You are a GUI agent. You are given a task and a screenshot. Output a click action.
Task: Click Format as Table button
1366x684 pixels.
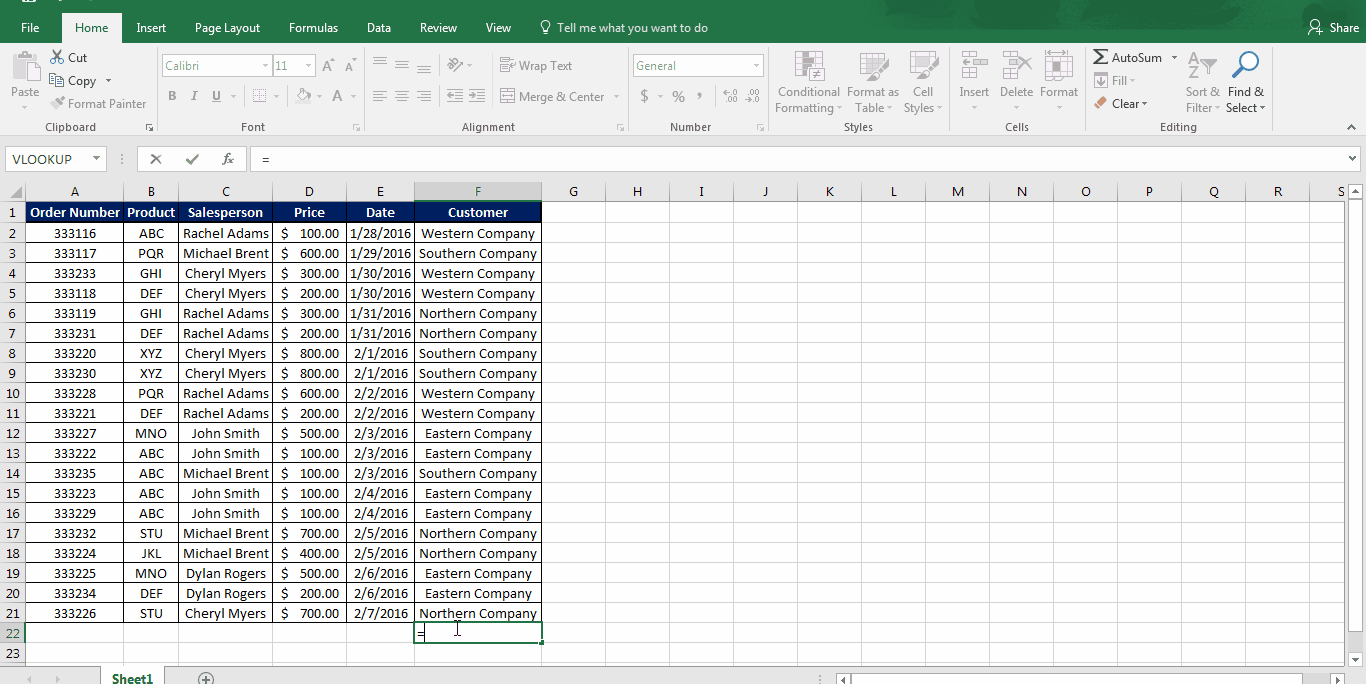[873, 82]
